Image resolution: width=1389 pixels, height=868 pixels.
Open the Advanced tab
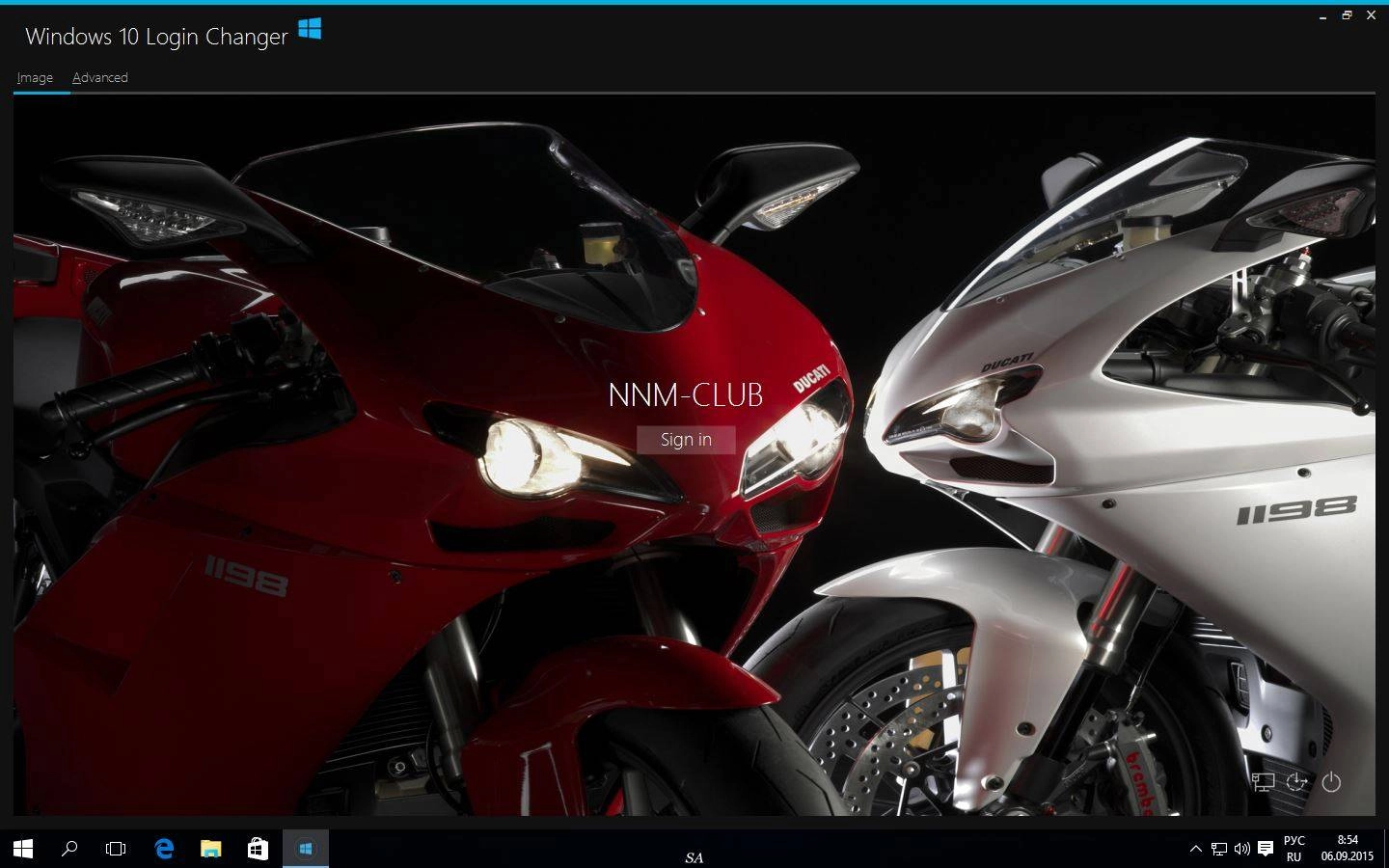tap(100, 78)
